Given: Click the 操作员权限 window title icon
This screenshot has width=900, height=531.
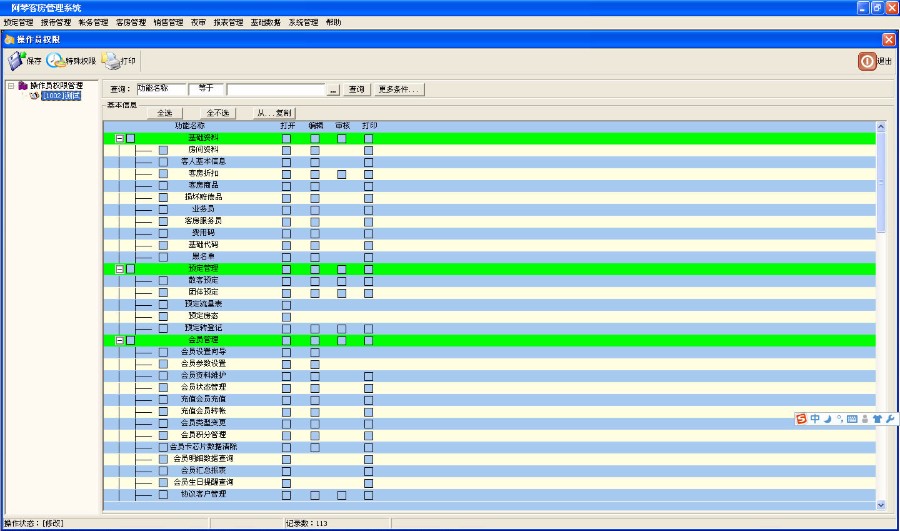Looking at the screenshot, I should 9,40.
